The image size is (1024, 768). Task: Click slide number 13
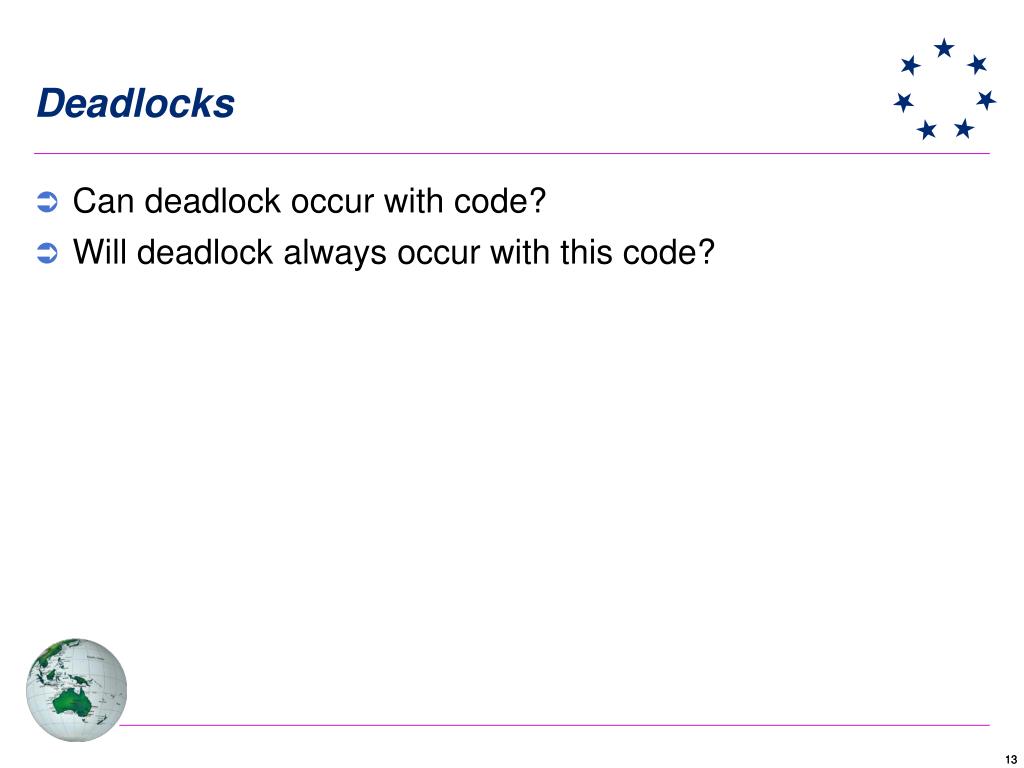[x=1011, y=760]
